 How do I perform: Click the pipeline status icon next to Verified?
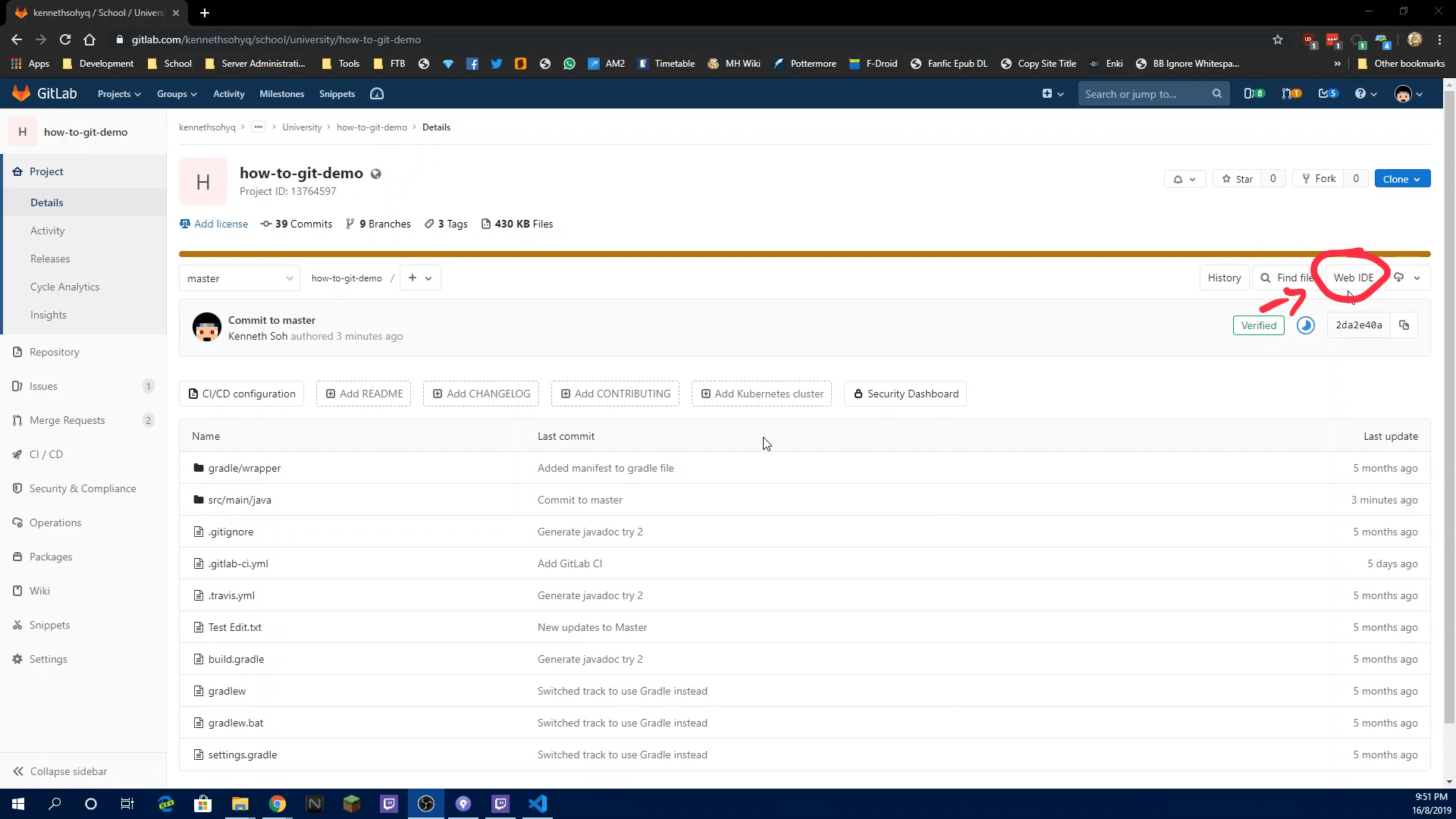point(1305,325)
